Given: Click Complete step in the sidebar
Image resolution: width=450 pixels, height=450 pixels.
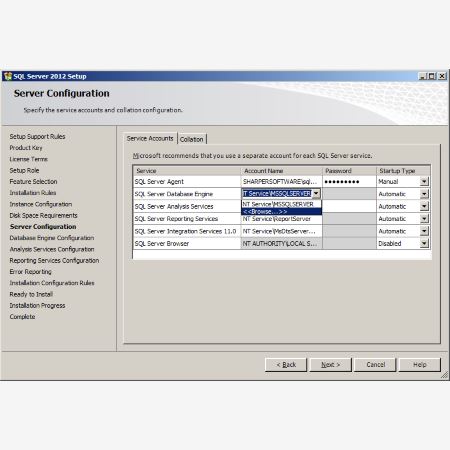Looking at the screenshot, I should [x=22, y=317].
